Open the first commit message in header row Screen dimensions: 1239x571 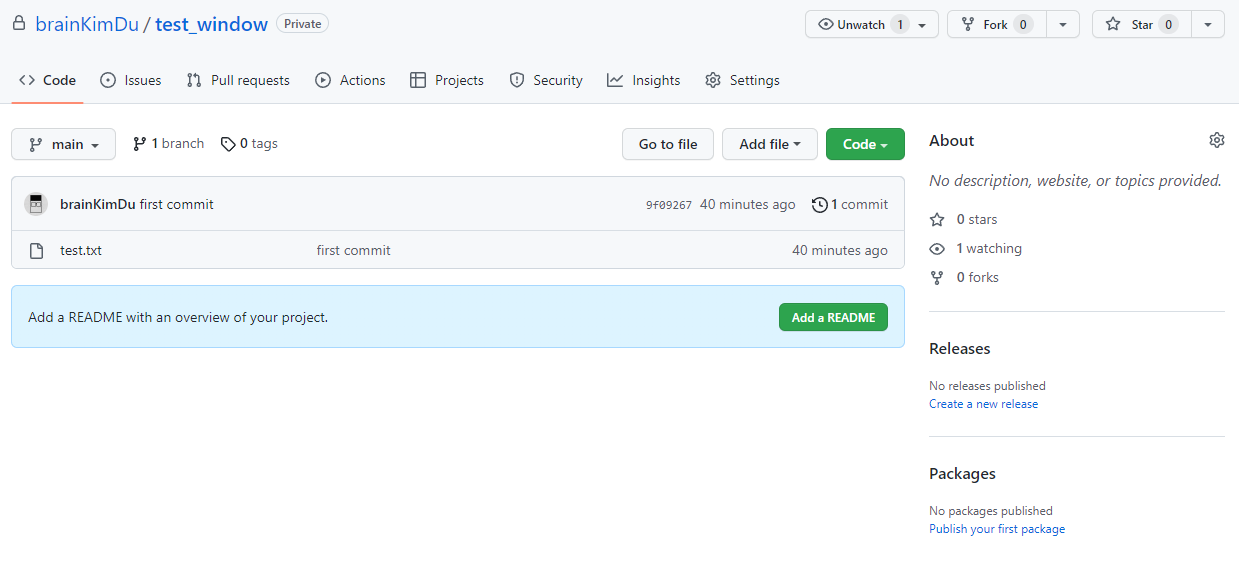pos(177,204)
